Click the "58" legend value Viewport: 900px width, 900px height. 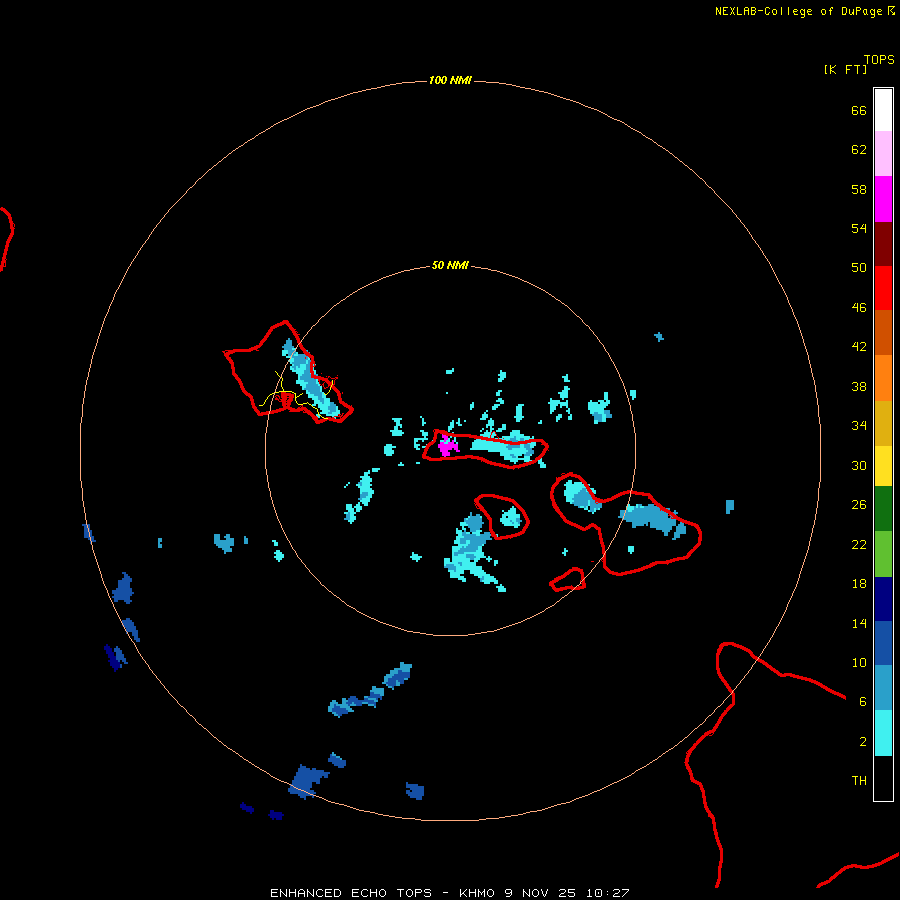pyautogui.click(x=859, y=189)
